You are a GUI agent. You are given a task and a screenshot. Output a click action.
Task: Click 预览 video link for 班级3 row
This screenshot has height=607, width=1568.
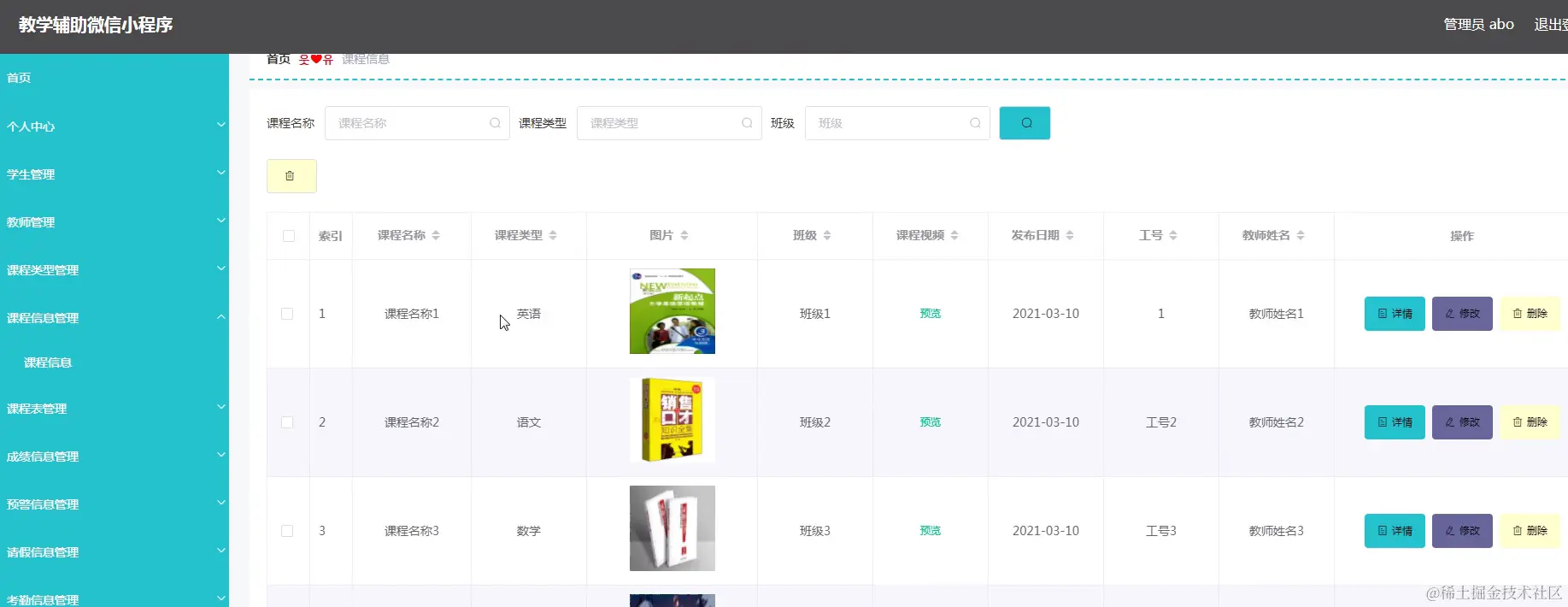931,531
